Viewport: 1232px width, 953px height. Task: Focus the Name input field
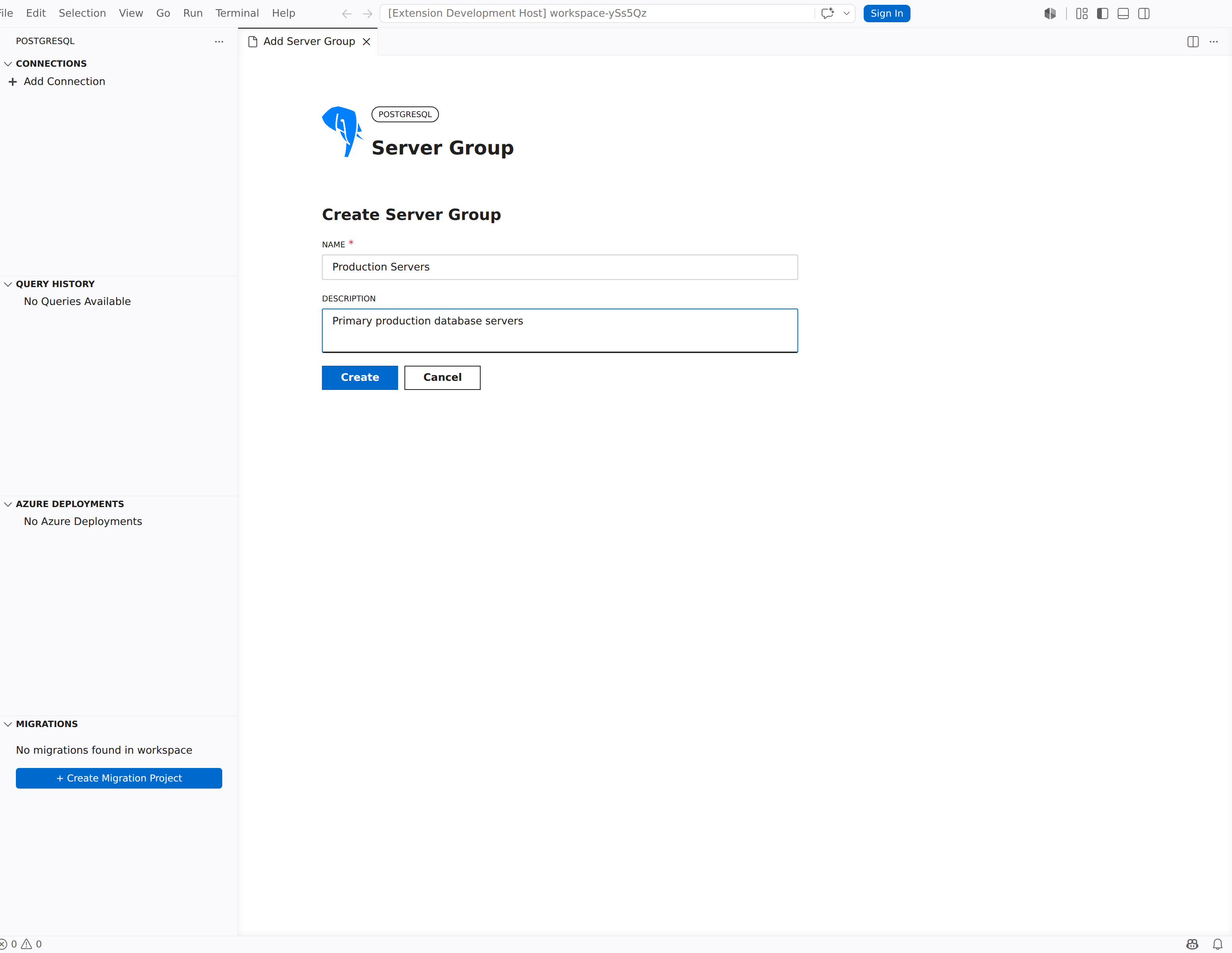pyautogui.click(x=560, y=267)
